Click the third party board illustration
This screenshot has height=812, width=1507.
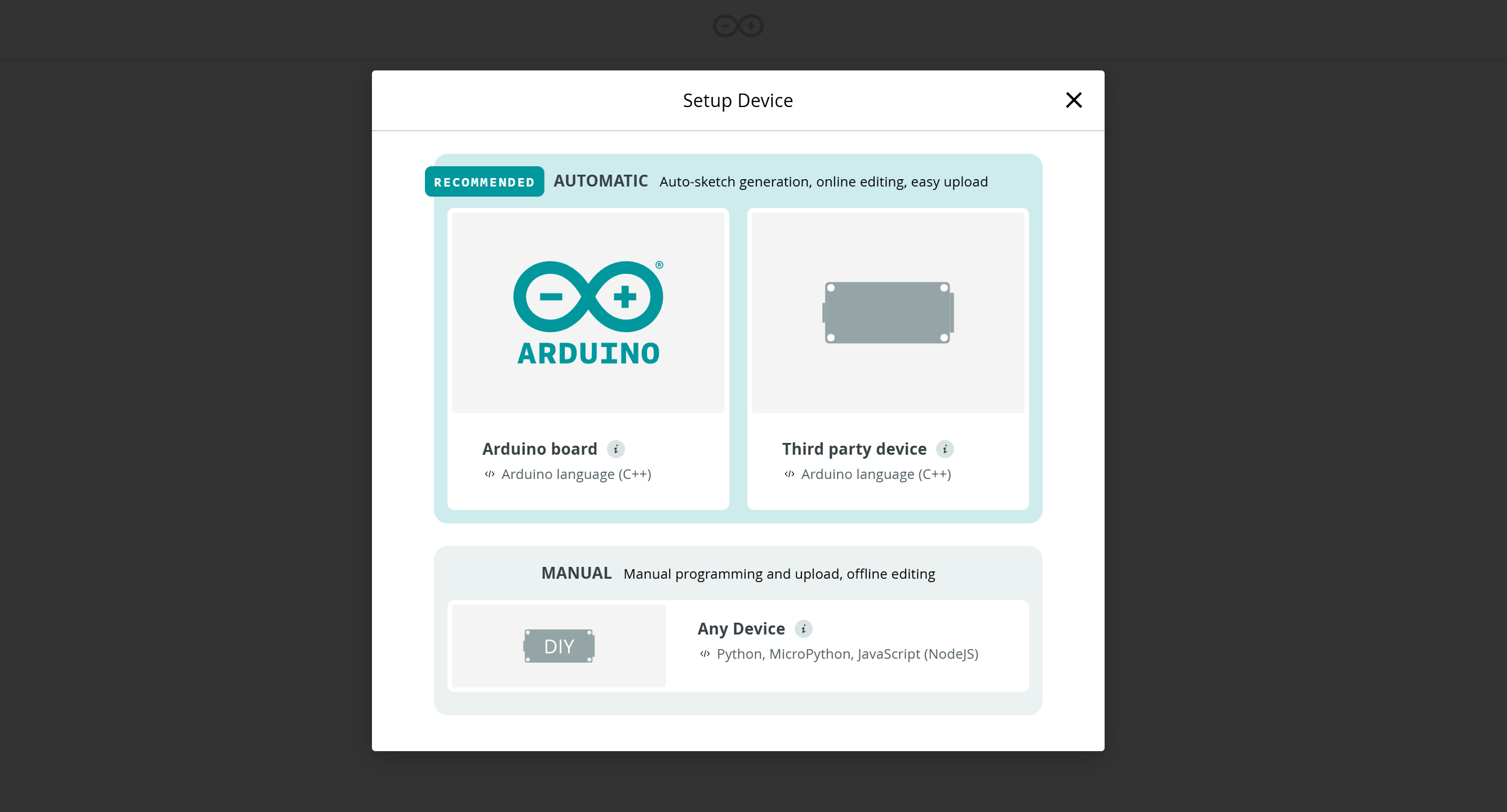coord(888,312)
